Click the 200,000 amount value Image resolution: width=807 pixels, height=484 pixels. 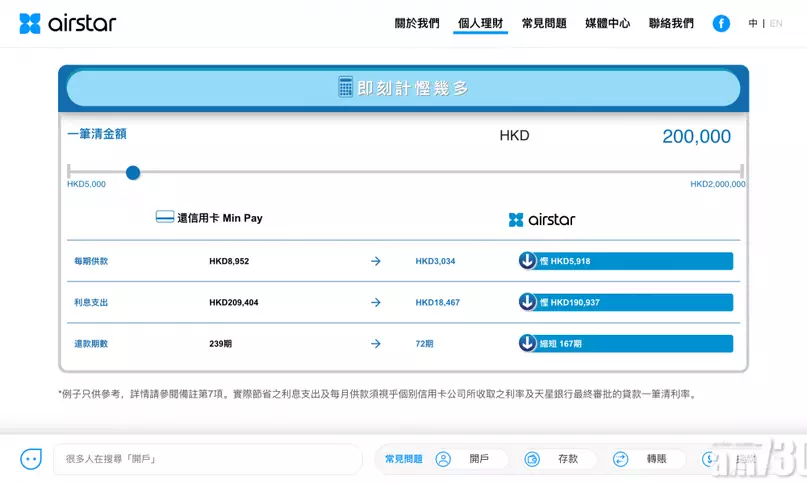point(696,136)
